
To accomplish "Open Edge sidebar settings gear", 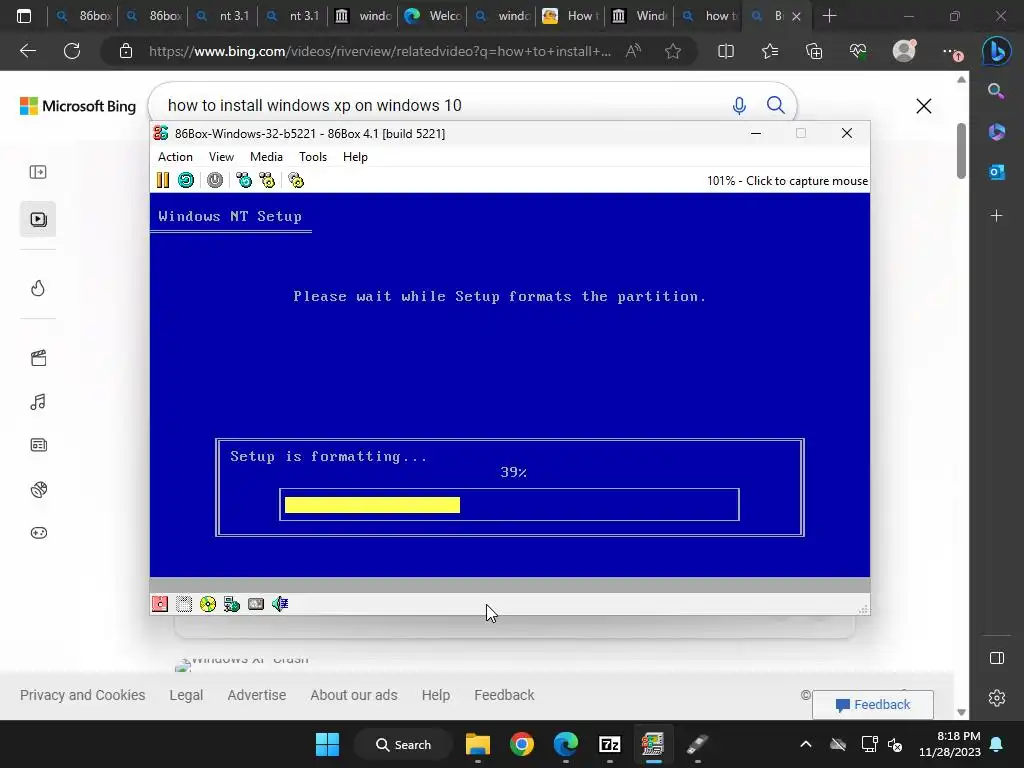I will point(997,698).
